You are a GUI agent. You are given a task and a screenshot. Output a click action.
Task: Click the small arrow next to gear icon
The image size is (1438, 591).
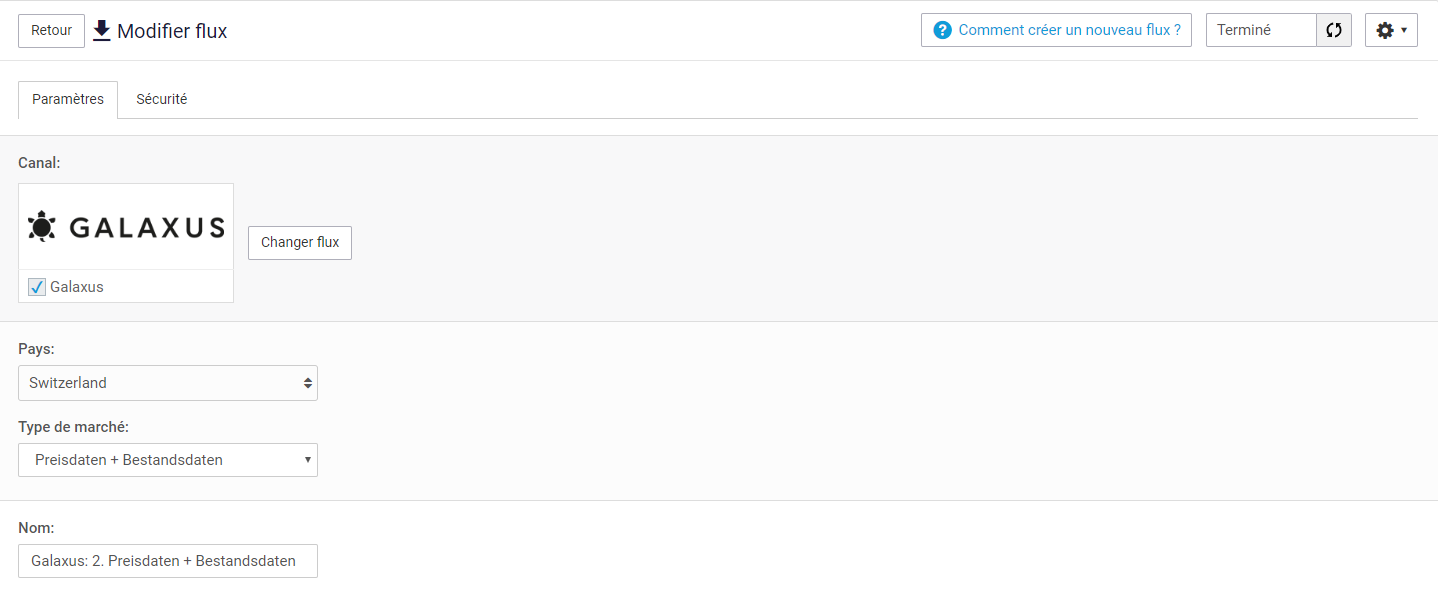[1404, 31]
